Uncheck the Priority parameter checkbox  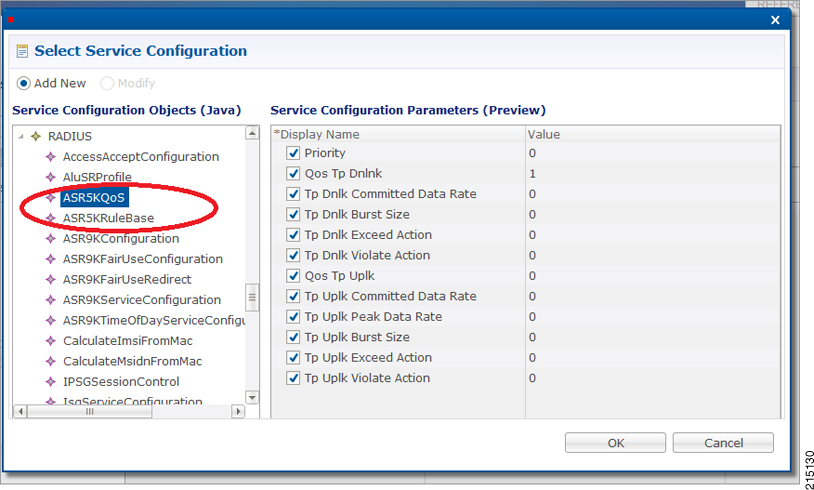[x=293, y=153]
